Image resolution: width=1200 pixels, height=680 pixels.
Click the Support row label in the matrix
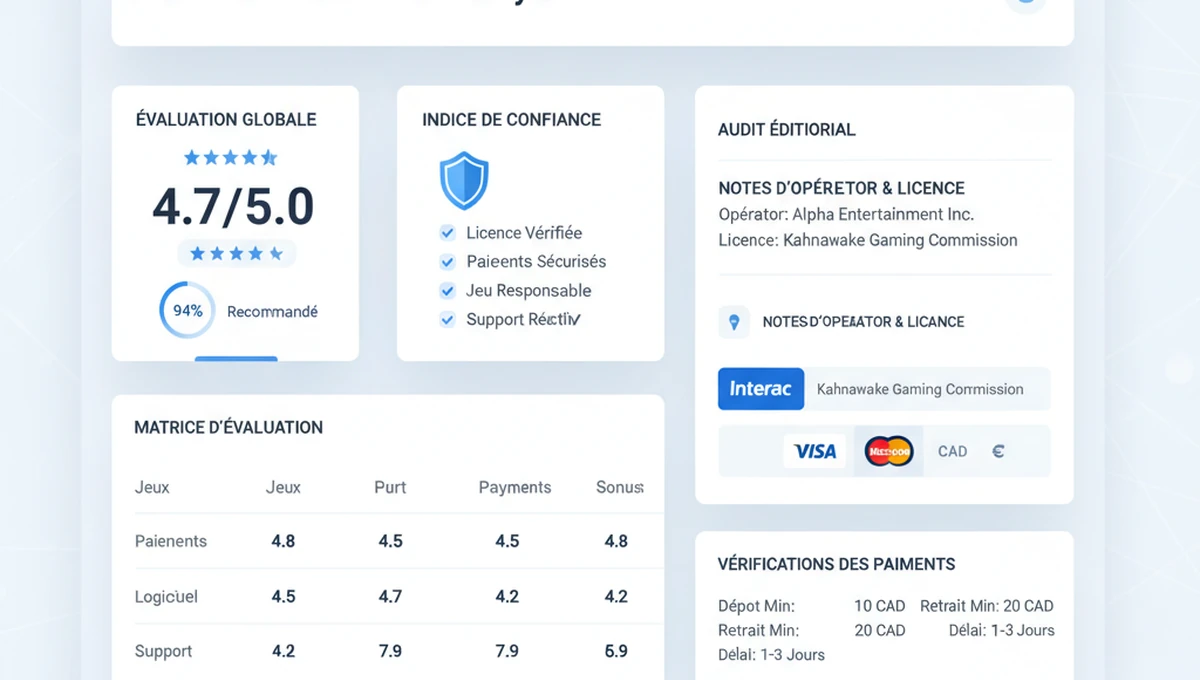(x=163, y=651)
